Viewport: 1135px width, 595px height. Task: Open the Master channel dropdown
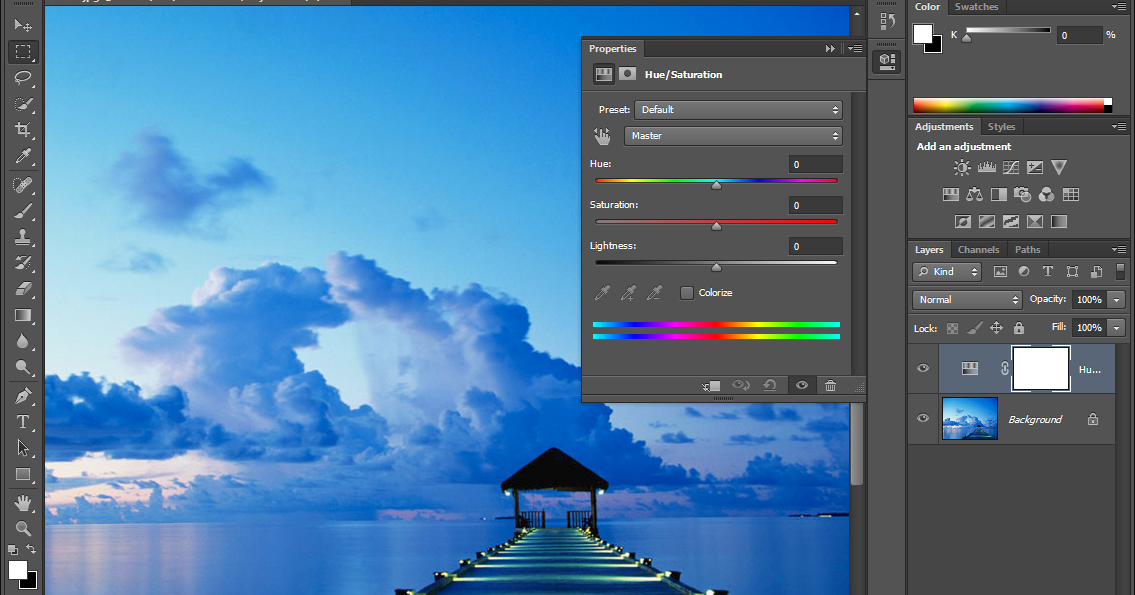pos(733,136)
